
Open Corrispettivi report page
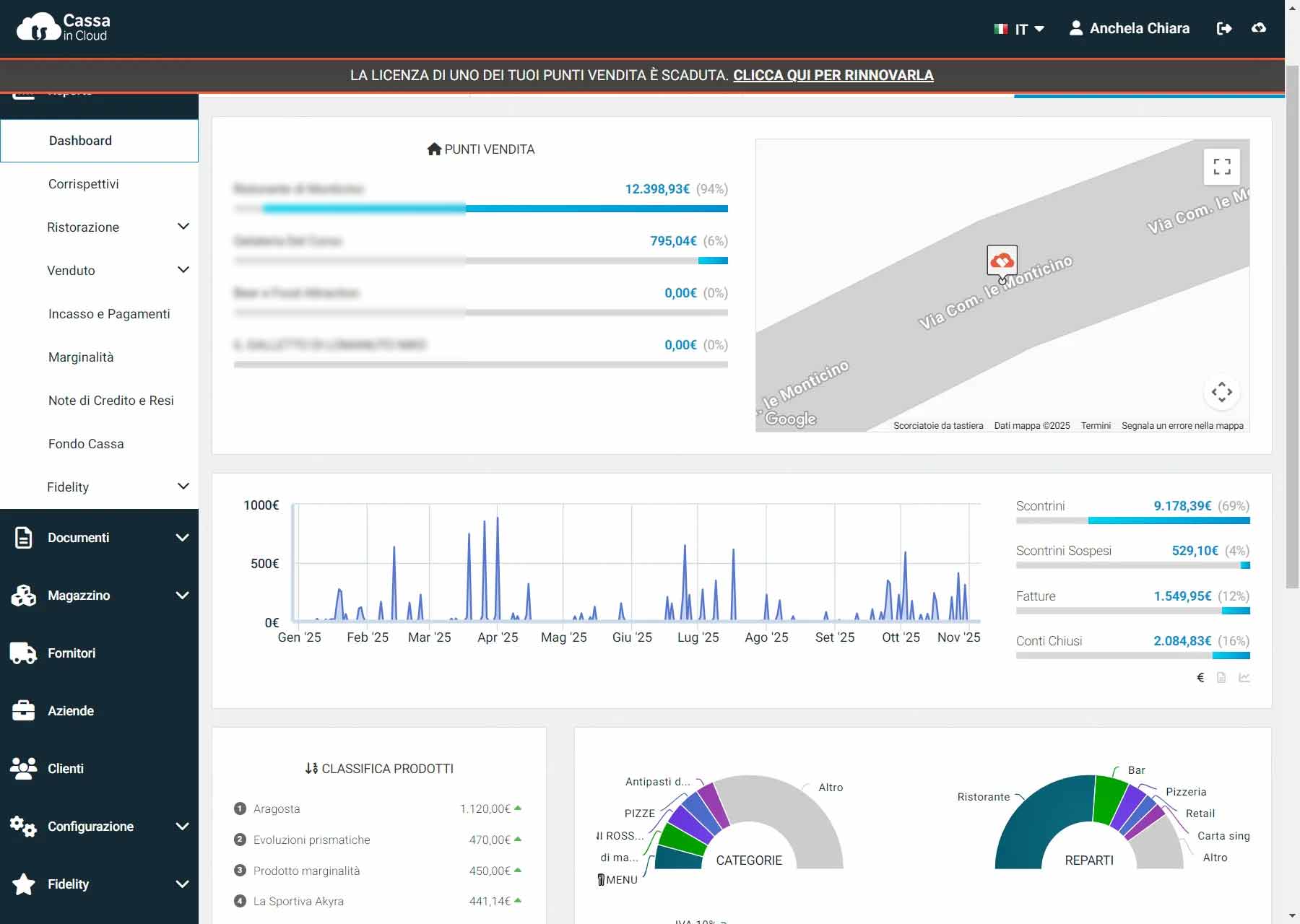(84, 184)
